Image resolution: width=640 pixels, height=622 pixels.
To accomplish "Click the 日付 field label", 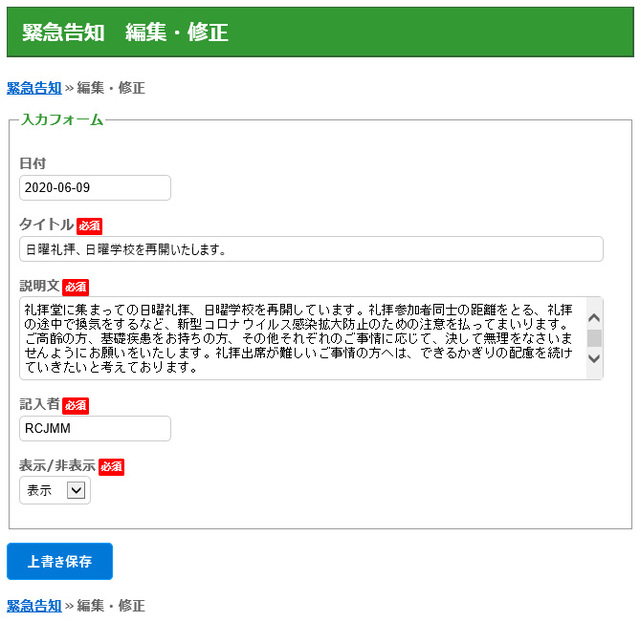I will pos(33,163).
